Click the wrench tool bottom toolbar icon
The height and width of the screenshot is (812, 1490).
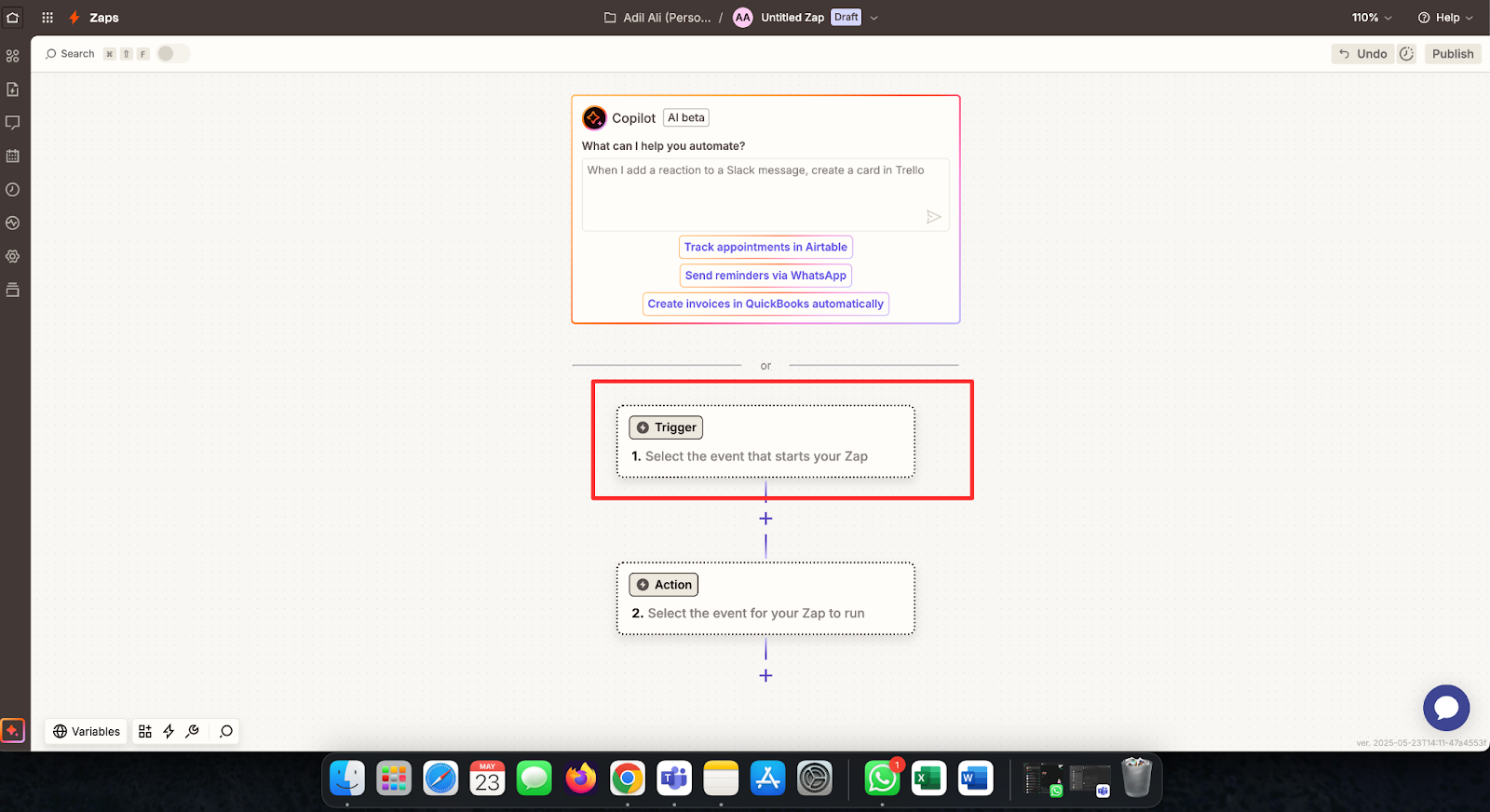coord(193,731)
